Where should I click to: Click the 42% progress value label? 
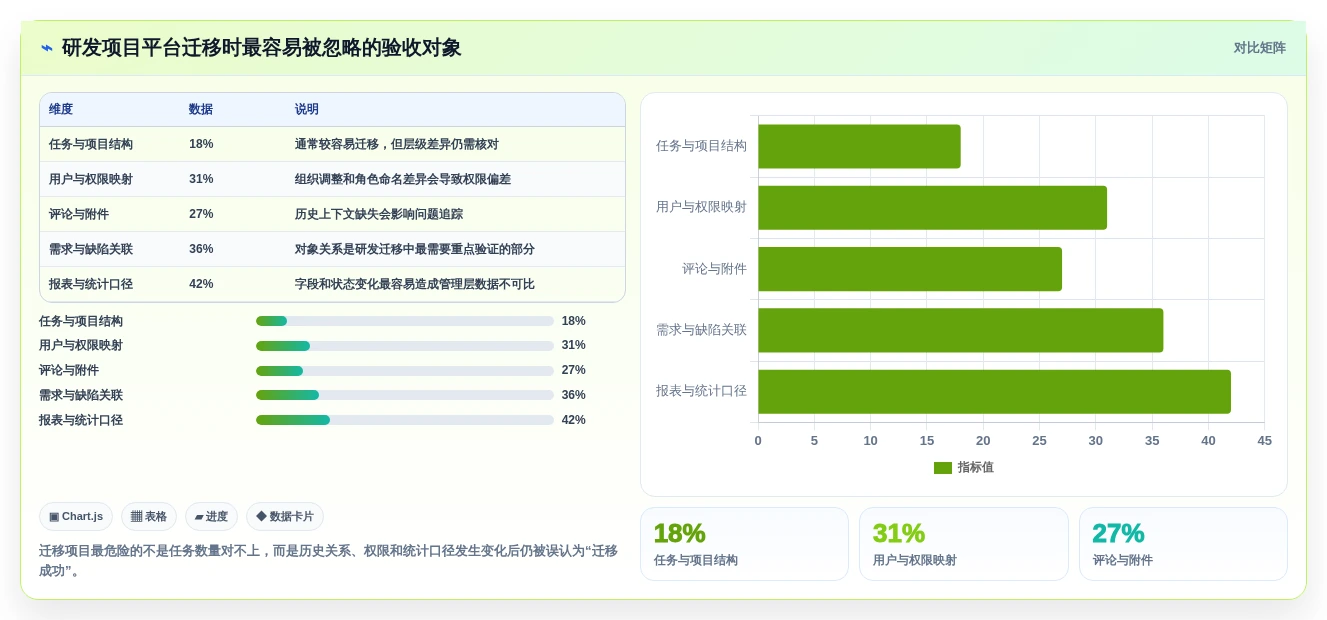574,420
